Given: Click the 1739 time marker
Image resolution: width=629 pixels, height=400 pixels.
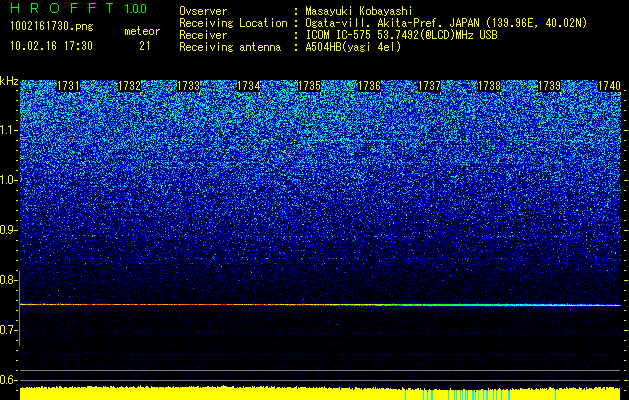Looking at the screenshot, I should (549, 86).
